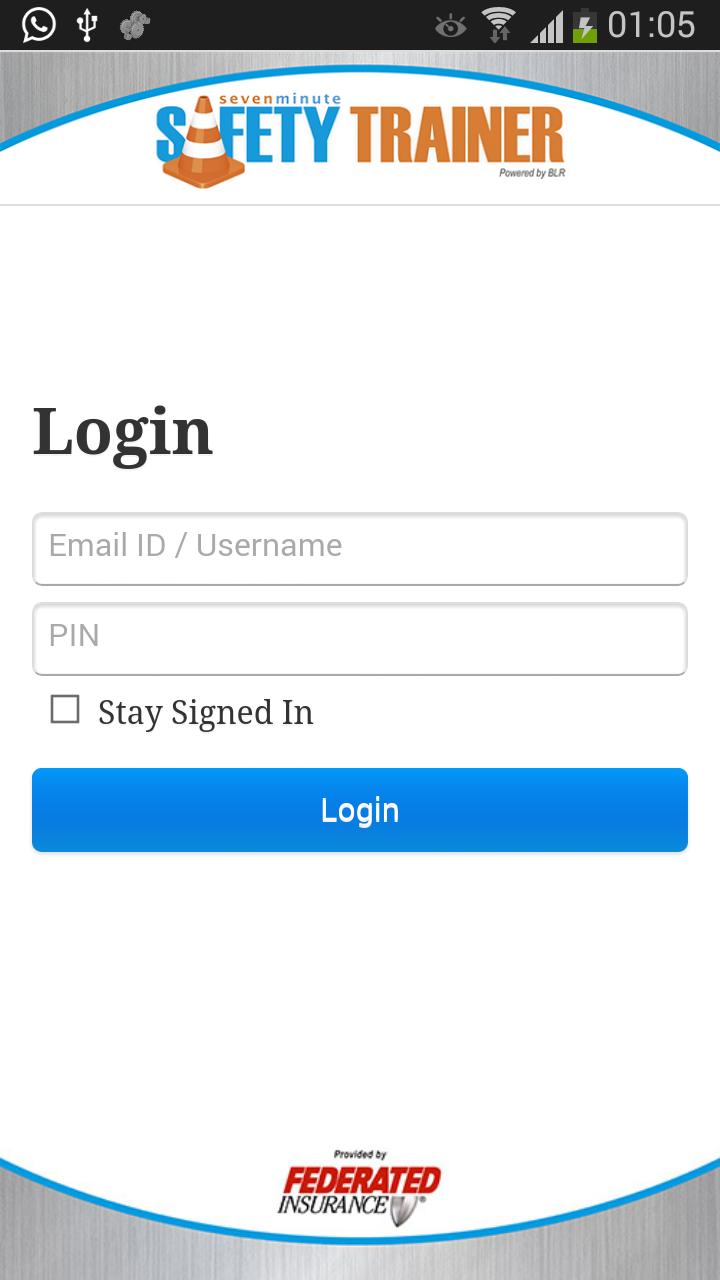Focus the Email ID / Username field

click(360, 548)
